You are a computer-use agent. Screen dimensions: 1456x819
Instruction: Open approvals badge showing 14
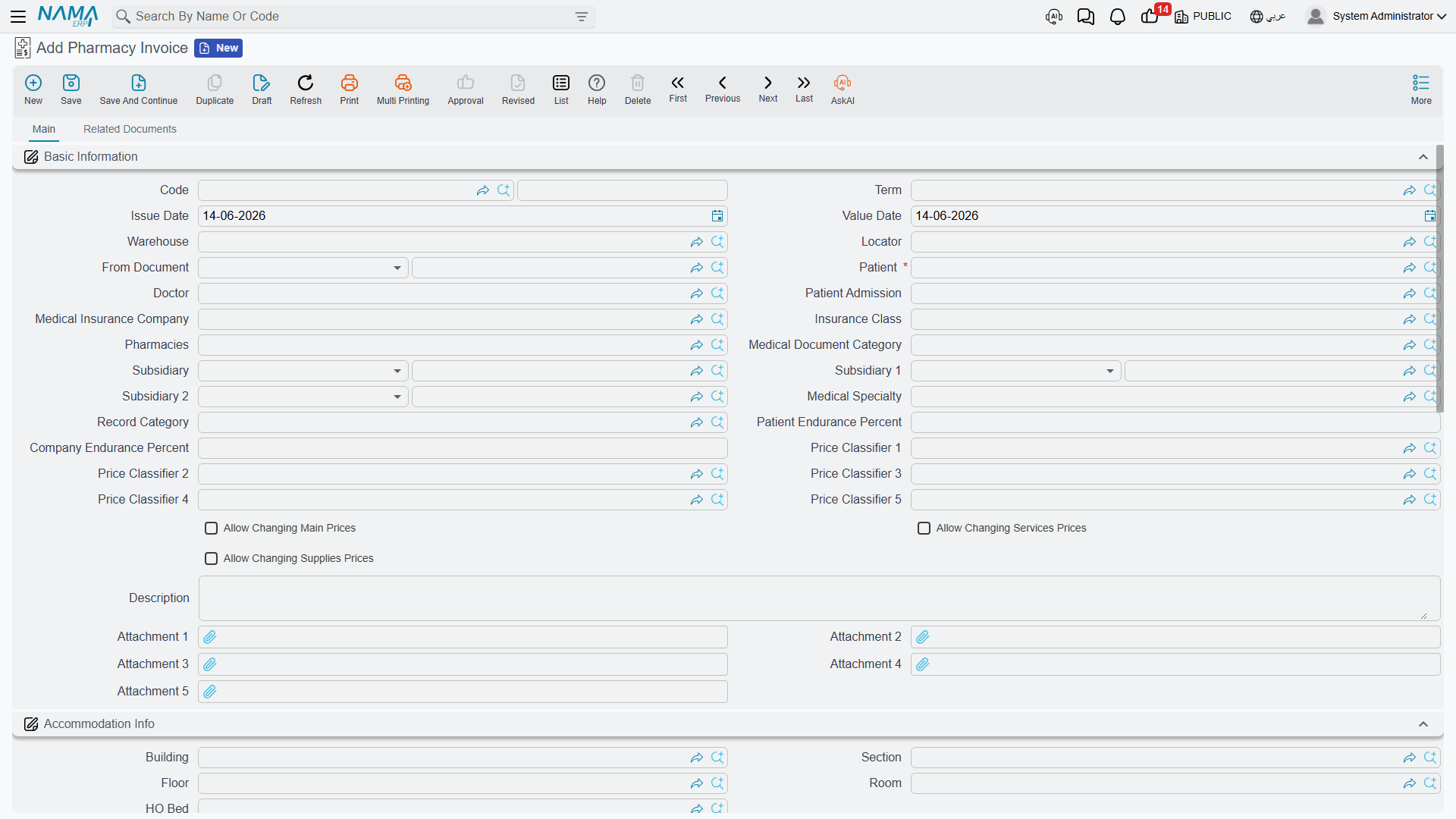(x=1155, y=14)
